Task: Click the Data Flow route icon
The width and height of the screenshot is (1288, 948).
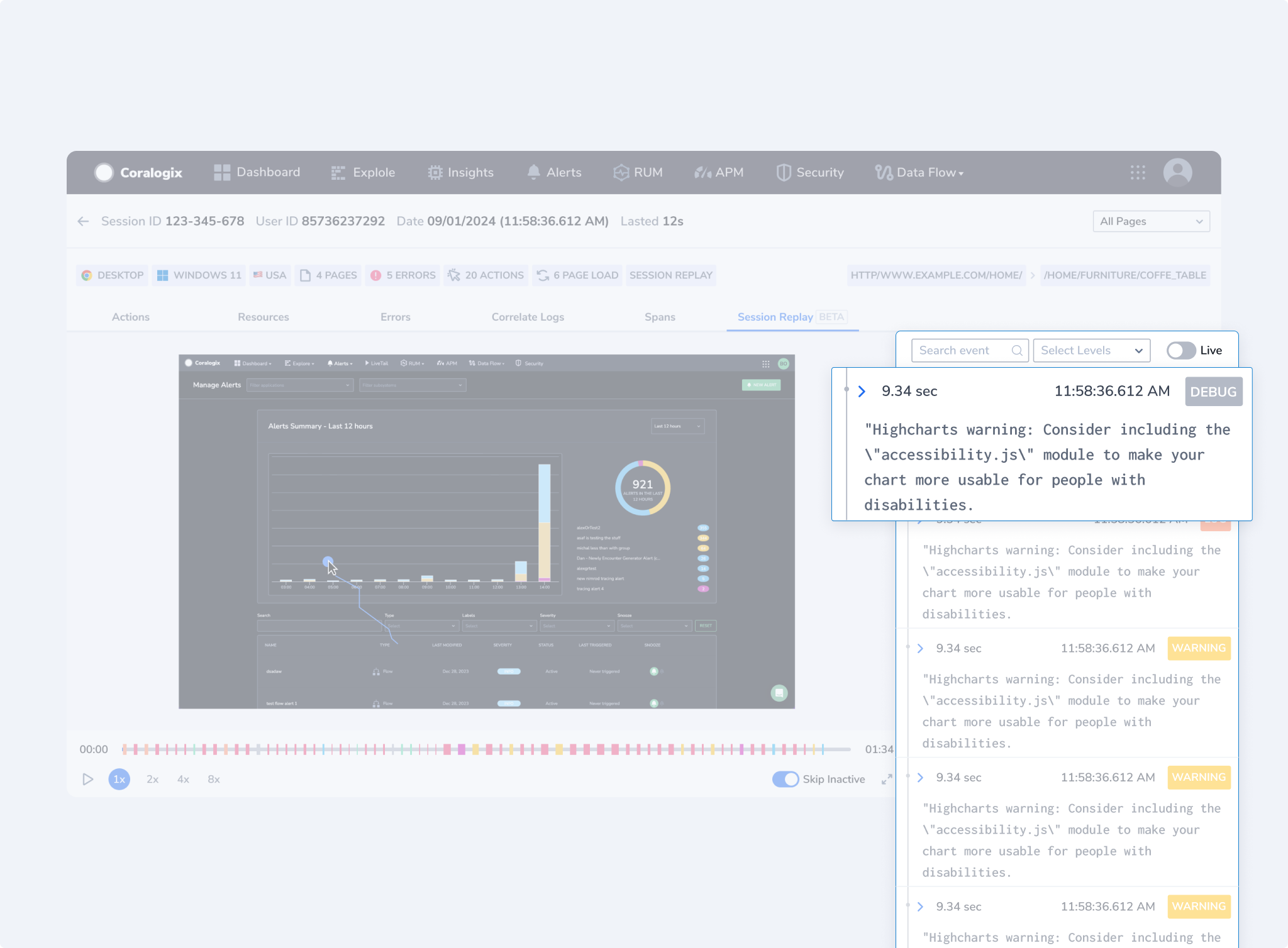Action: tap(884, 172)
